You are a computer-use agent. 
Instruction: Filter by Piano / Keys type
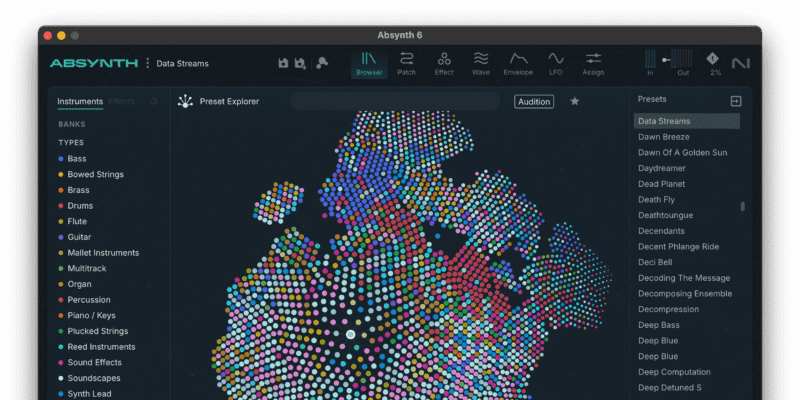click(87, 315)
